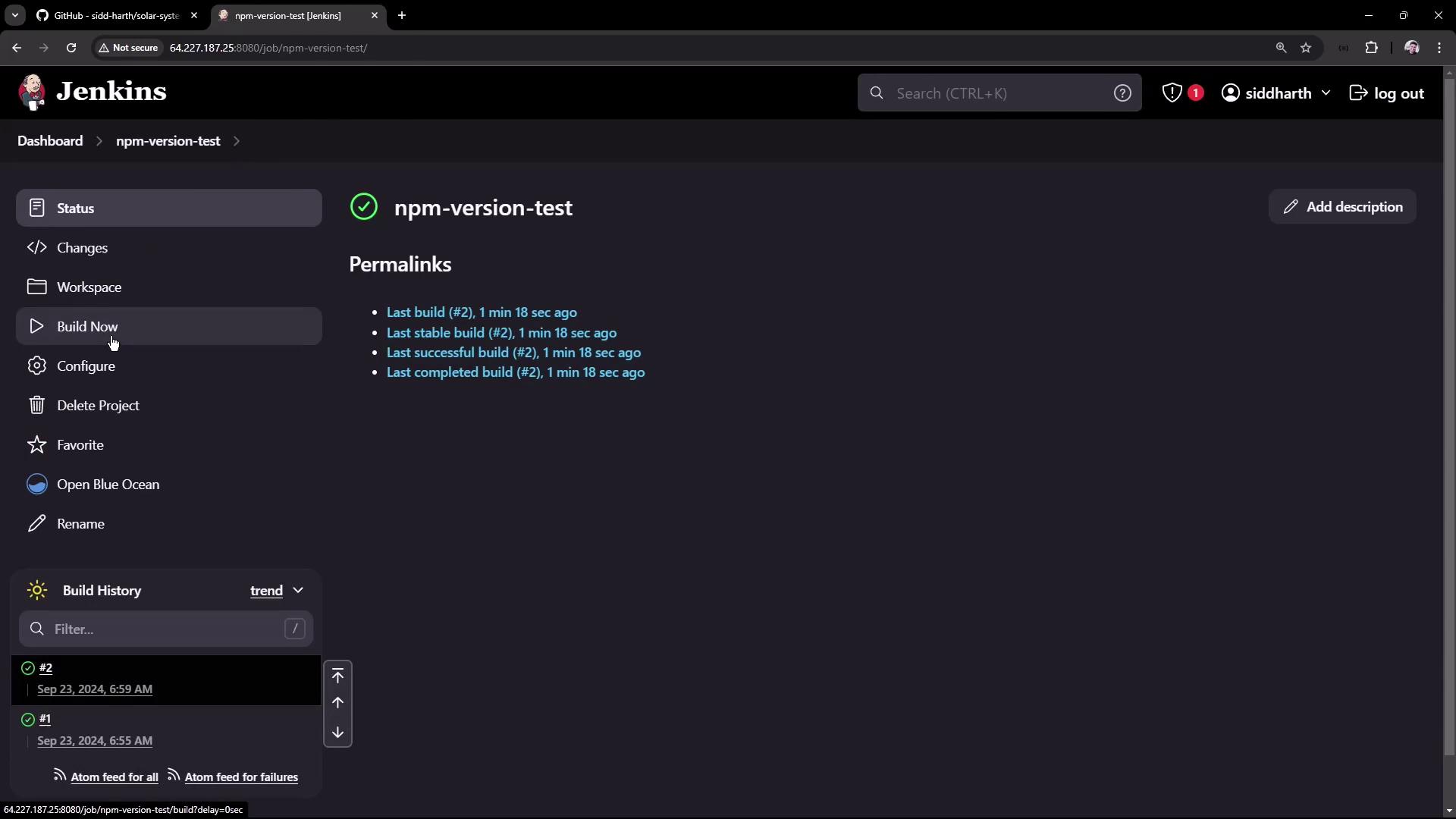The width and height of the screenshot is (1456, 819).
Task: Click the Jenkins logo icon
Action: [x=32, y=93]
